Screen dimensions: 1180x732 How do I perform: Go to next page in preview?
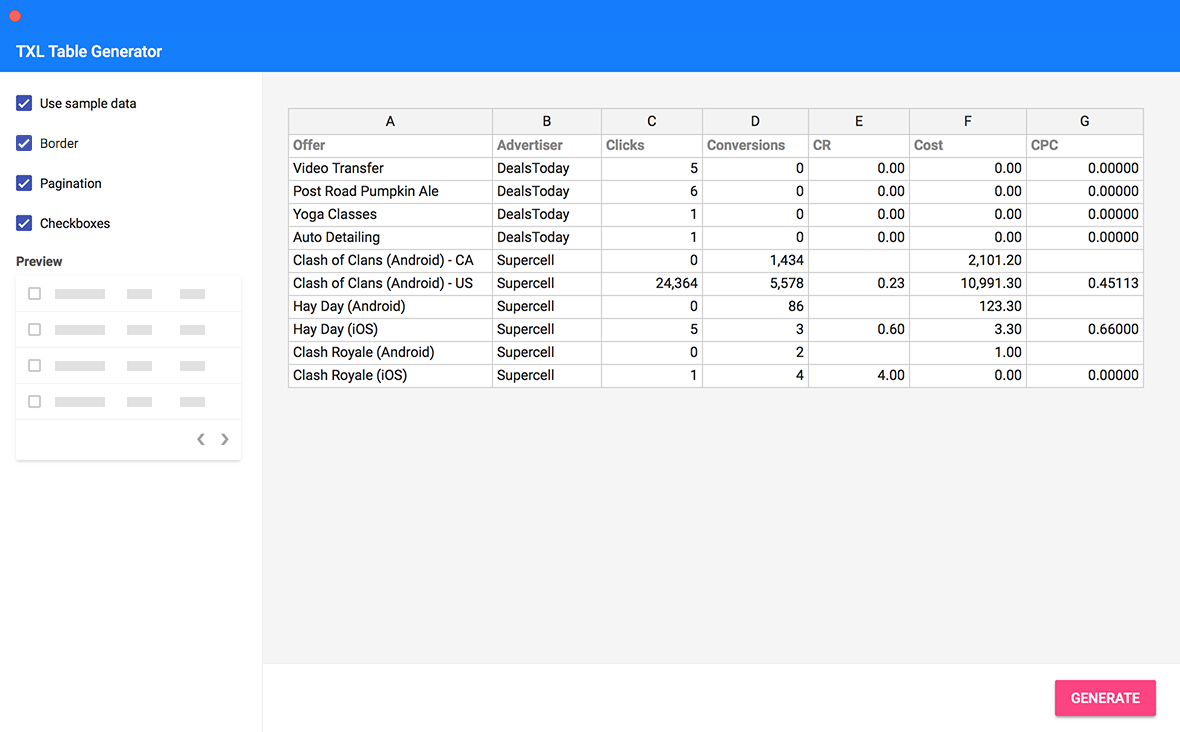pos(224,439)
